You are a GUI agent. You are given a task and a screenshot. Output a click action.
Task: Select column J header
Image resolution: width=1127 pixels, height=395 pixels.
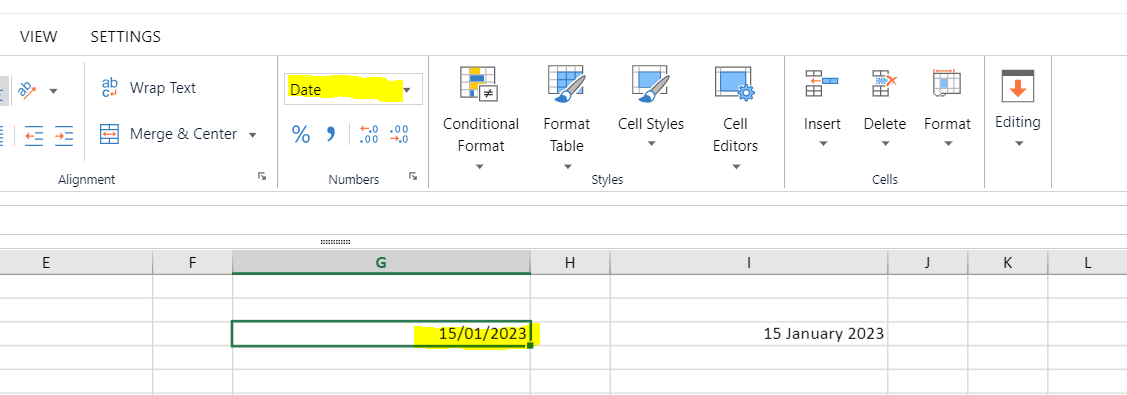click(x=928, y=263)
